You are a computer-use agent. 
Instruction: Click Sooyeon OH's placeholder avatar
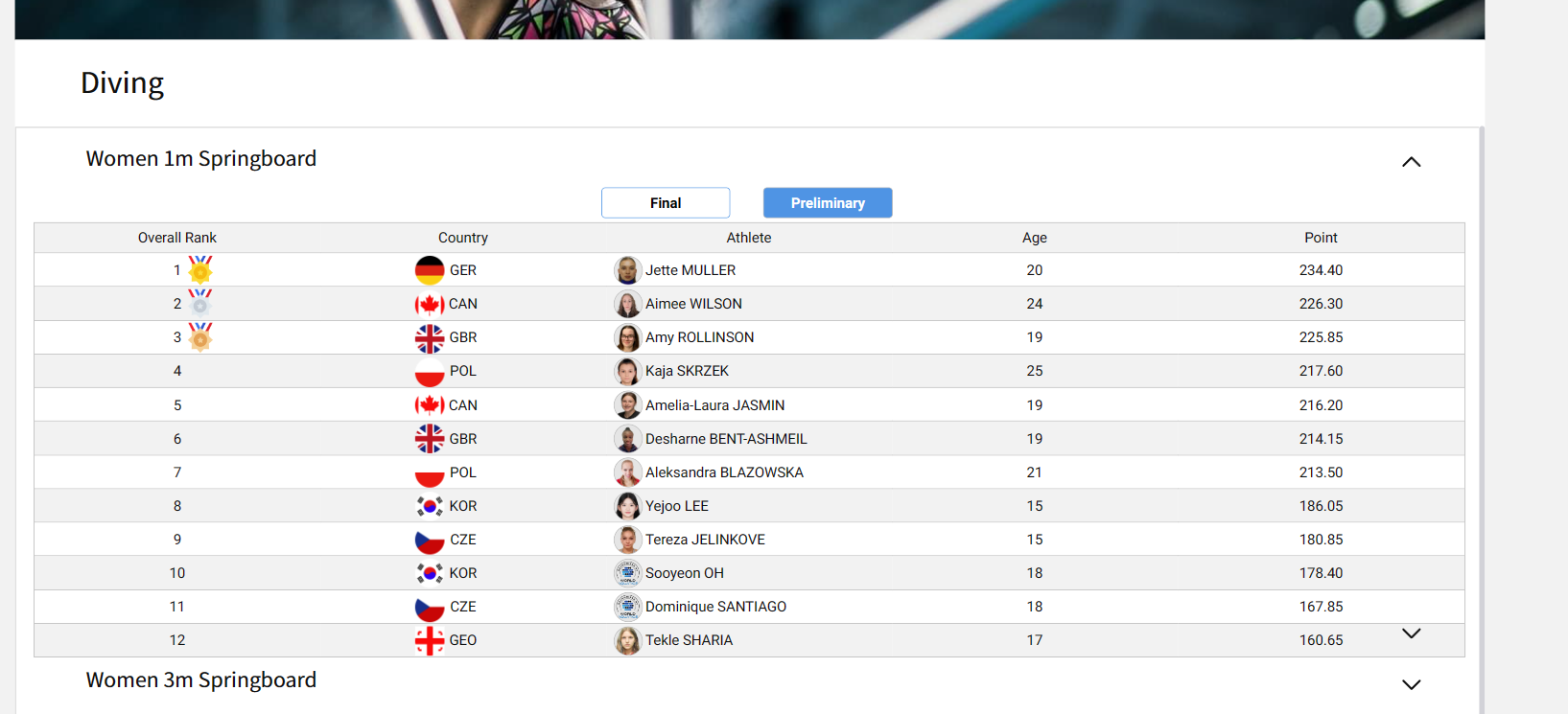tap(628, 573)
